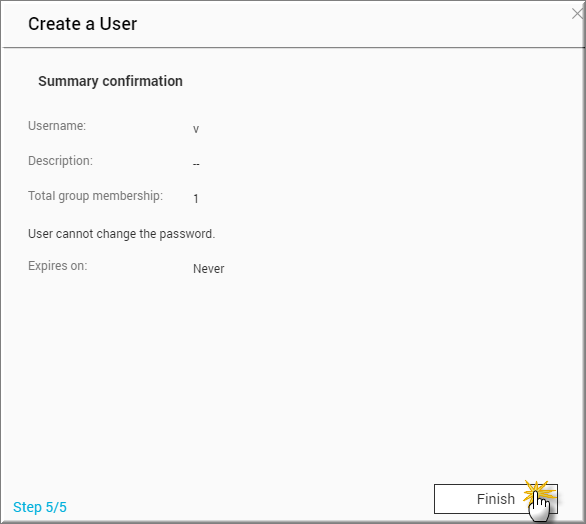Click the Finish button
This screenshot has width=586, height=524.
[x=496, y=499]
